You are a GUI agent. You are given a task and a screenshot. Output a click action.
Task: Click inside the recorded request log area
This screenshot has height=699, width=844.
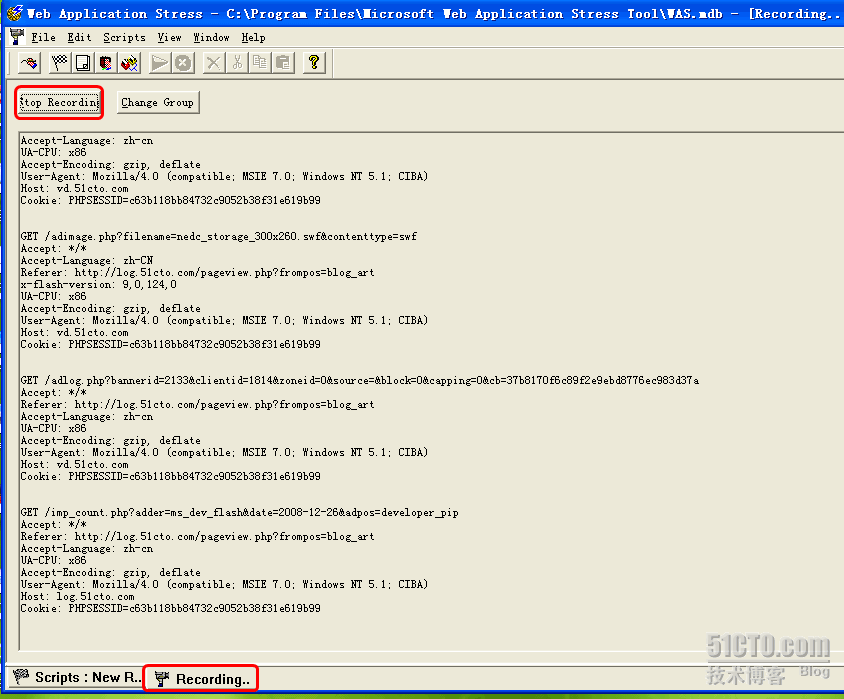(431, 391)
